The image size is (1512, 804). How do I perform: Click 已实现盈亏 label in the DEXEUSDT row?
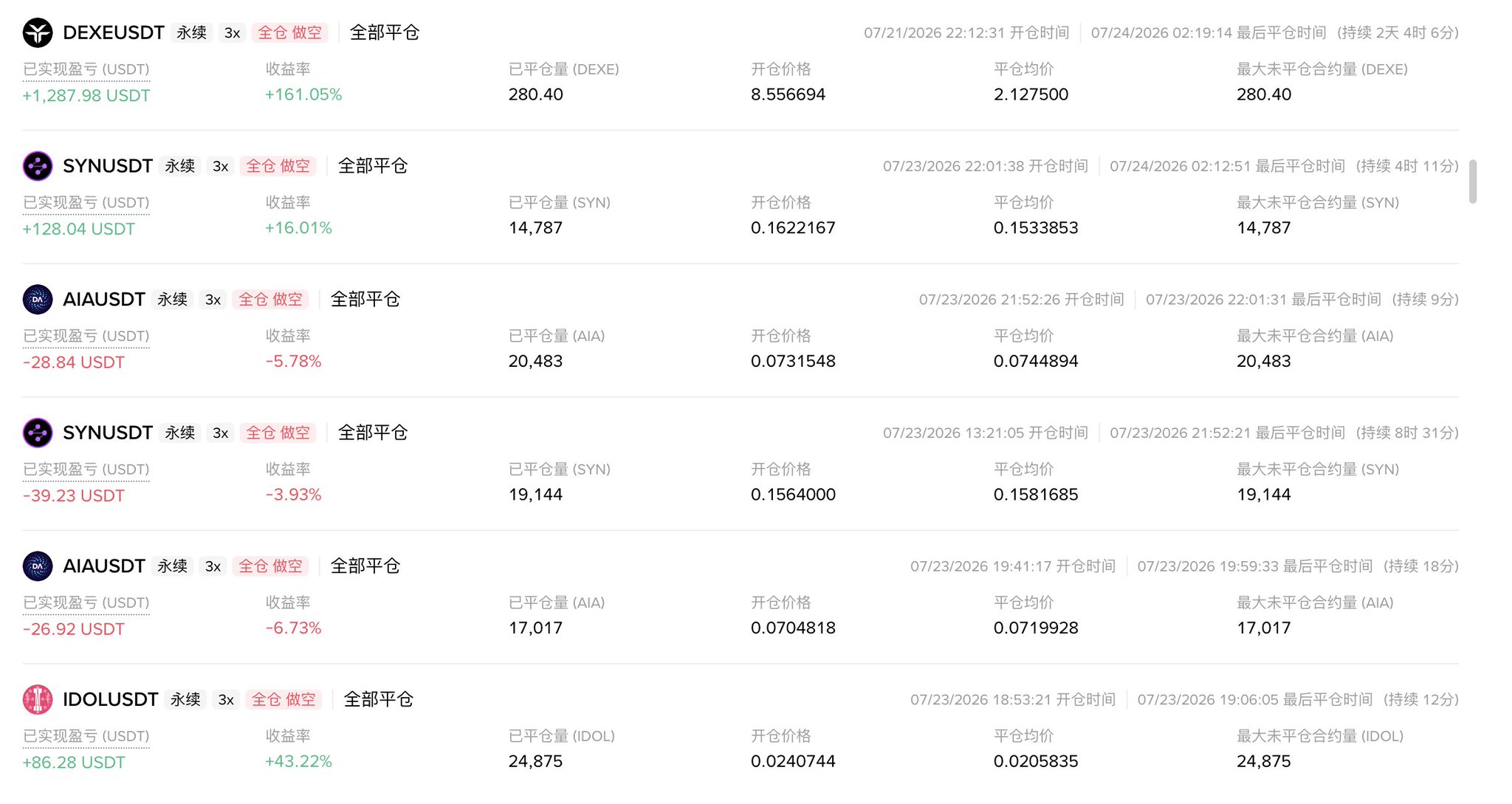(86, 69)
